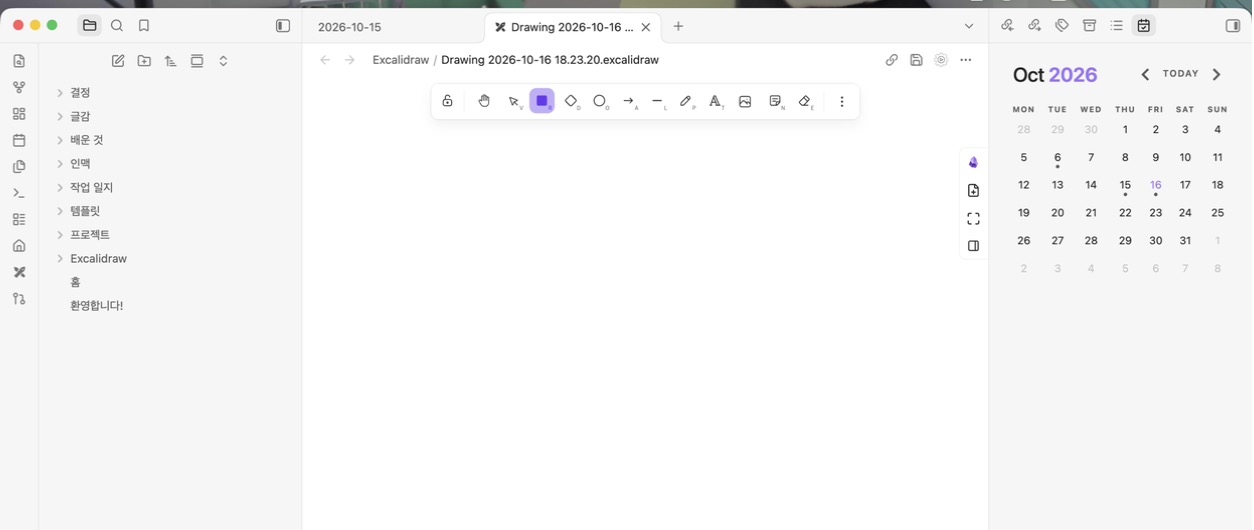Select the Text tool
1254x530 pixels.
716,101
